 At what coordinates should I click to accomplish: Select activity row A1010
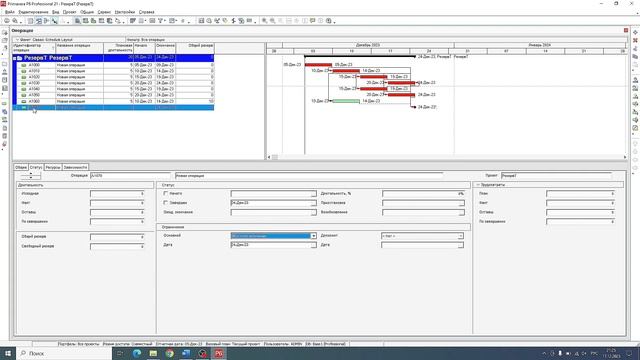[113, 71]
